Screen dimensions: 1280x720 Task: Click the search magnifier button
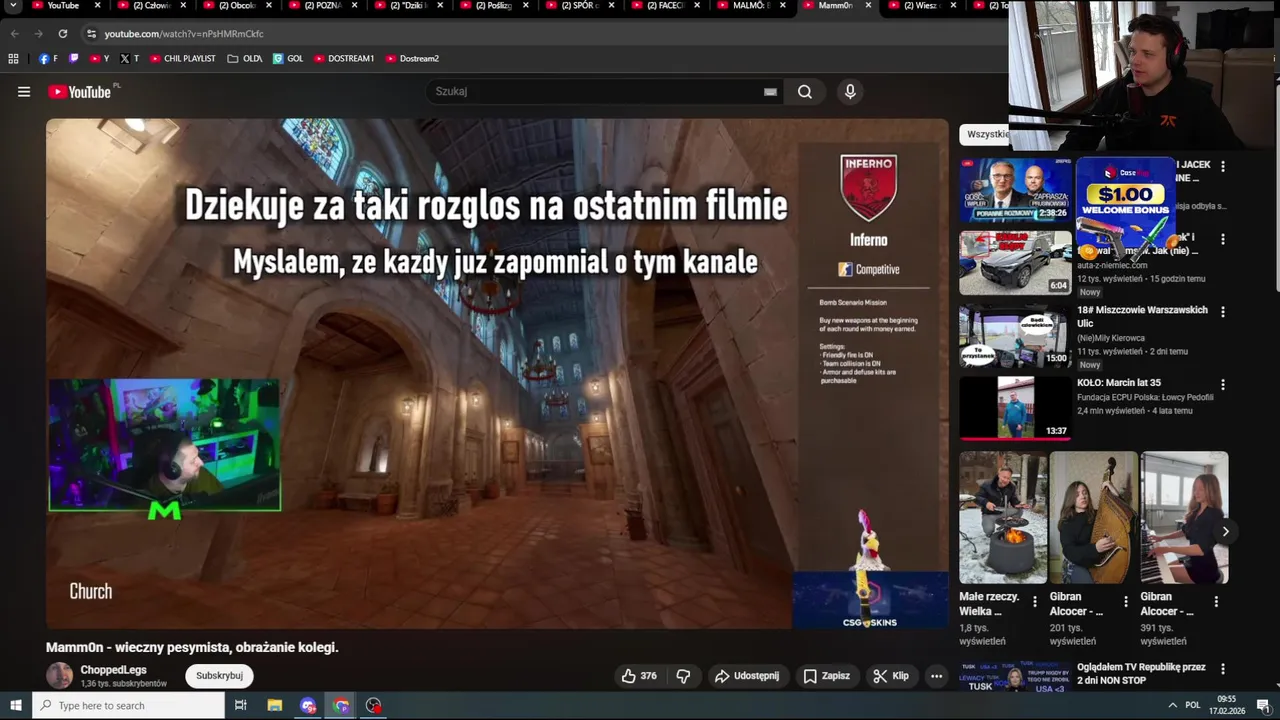805,92
